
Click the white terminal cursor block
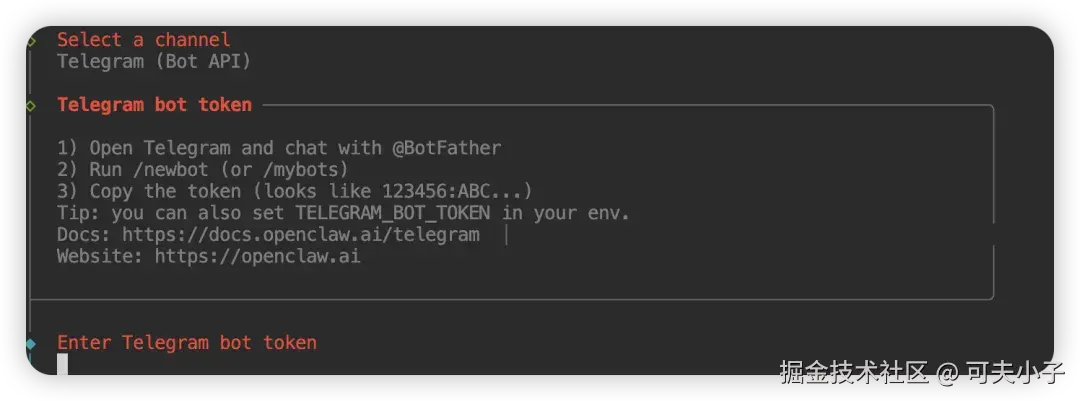pos(62,364)
